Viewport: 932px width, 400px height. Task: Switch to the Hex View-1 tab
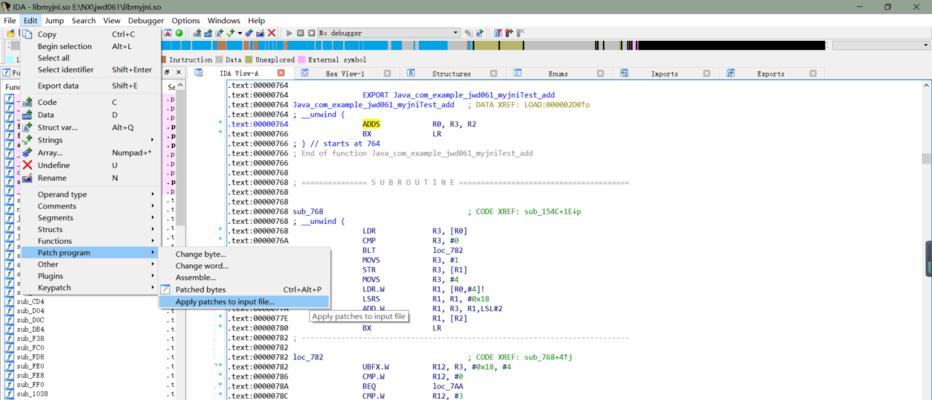click(345, 74)
